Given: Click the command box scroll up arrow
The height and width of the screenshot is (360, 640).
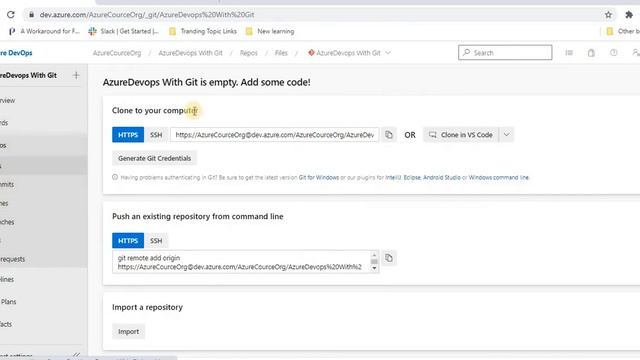Looking at the screenshot, I should click(374, 255).
